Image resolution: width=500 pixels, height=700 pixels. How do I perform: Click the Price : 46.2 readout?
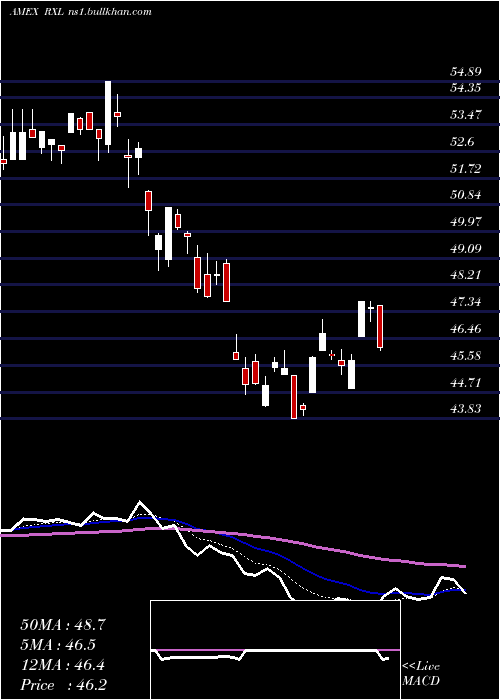coord(63,685)
